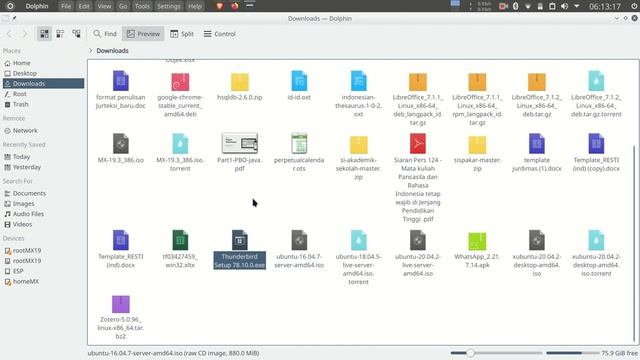The height and width of the screenshot is (360, 640).
Task: Select MX-19.3_386.iso.torrent file icon
Action: click(x=180, y=144)
